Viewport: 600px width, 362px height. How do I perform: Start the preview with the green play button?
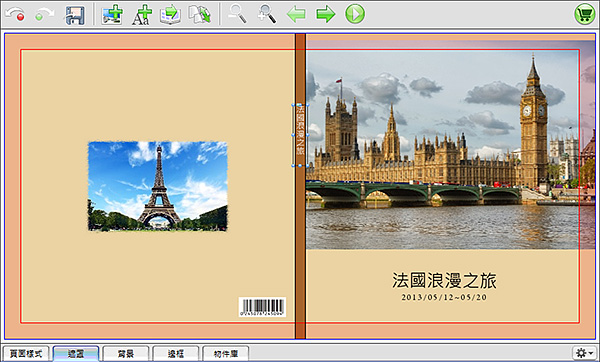click(355, 14)
